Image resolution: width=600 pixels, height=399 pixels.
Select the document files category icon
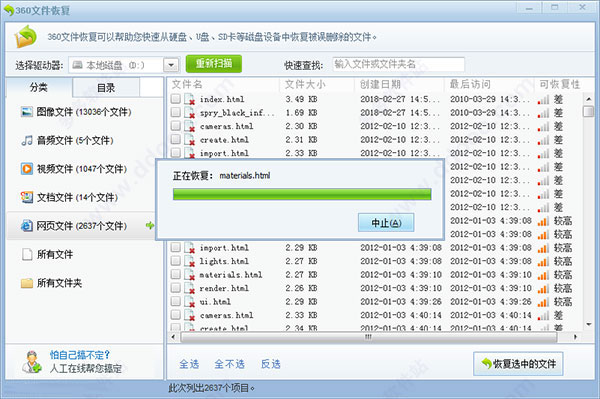click(27, 197)
